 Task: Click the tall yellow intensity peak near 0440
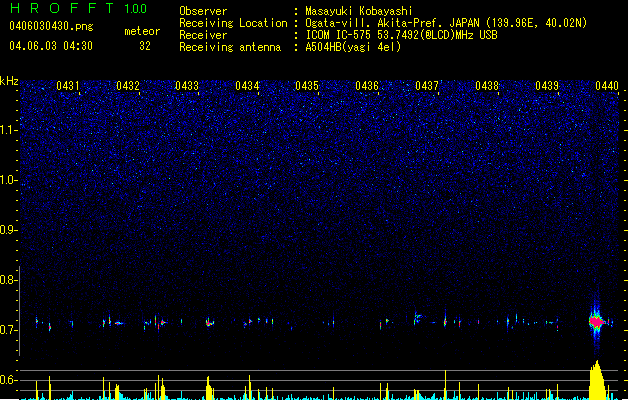click(597, 380)
